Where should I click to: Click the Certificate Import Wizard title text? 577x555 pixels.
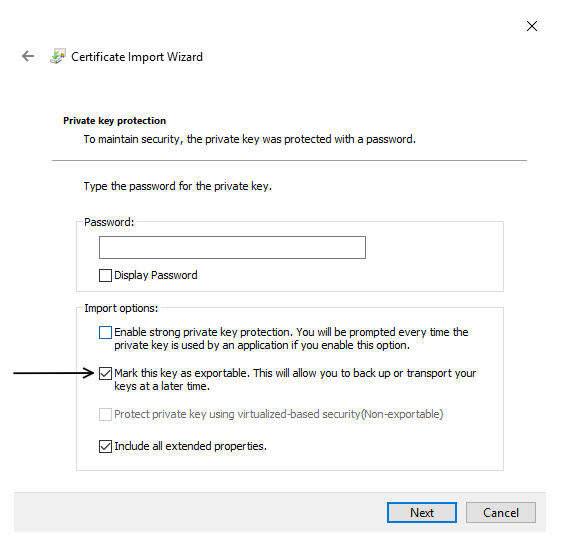pyautogui.click(x=137, y=57)
